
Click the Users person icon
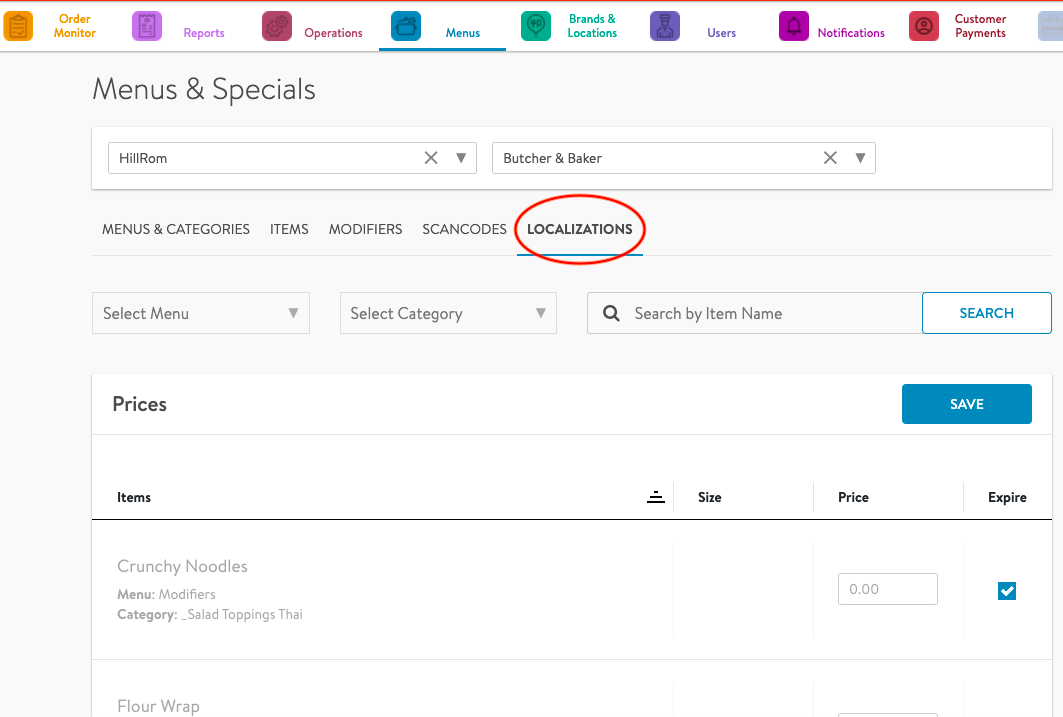point(664,26)
